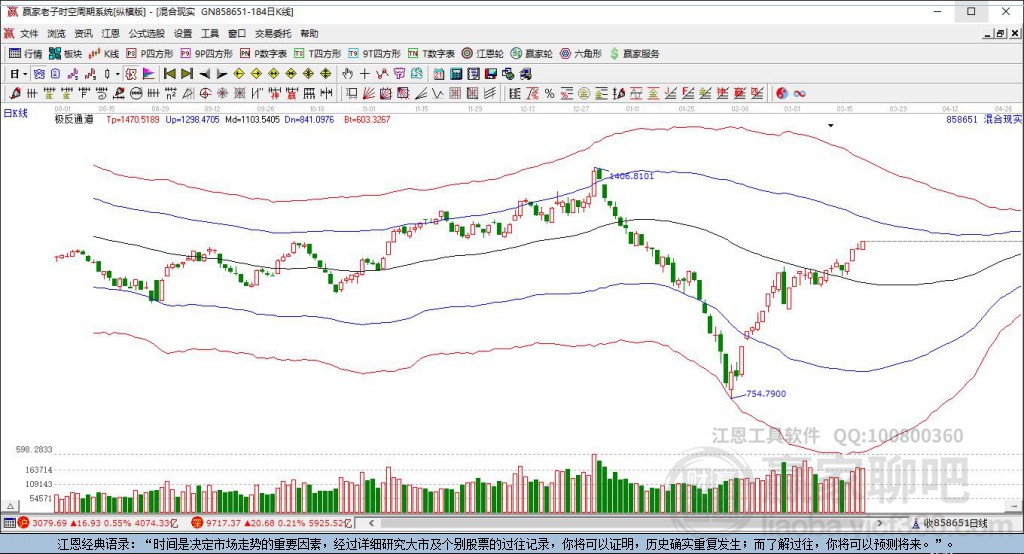Open the P四方形 tool
This screenshot has width=1024, height=554.
[x=150, y=54]
